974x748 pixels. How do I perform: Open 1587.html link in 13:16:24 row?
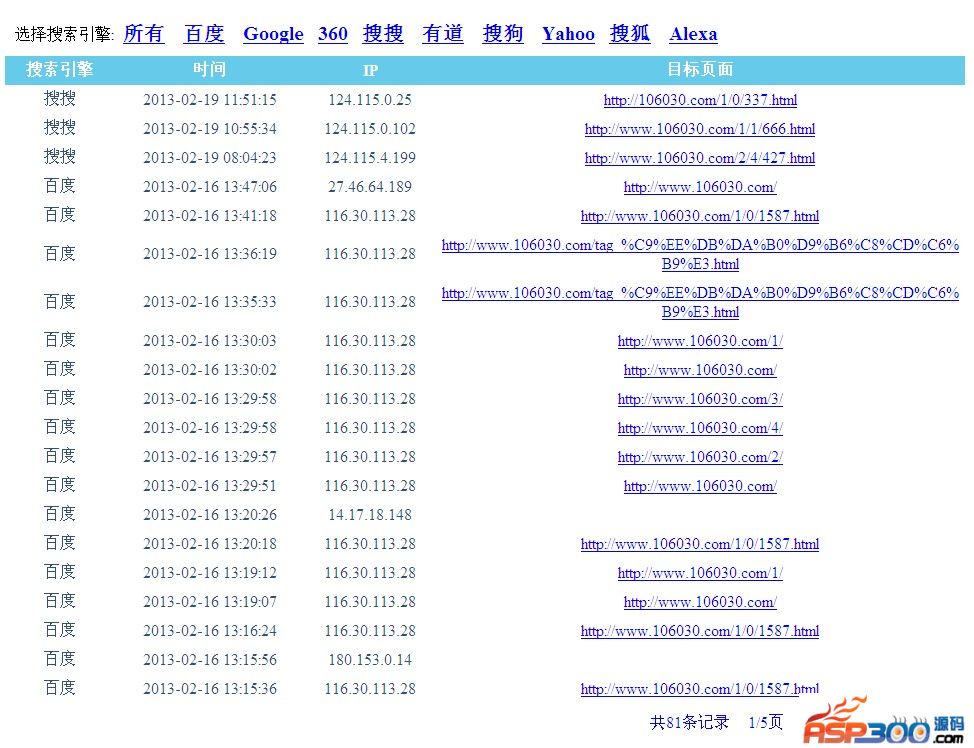coord(700,631)
